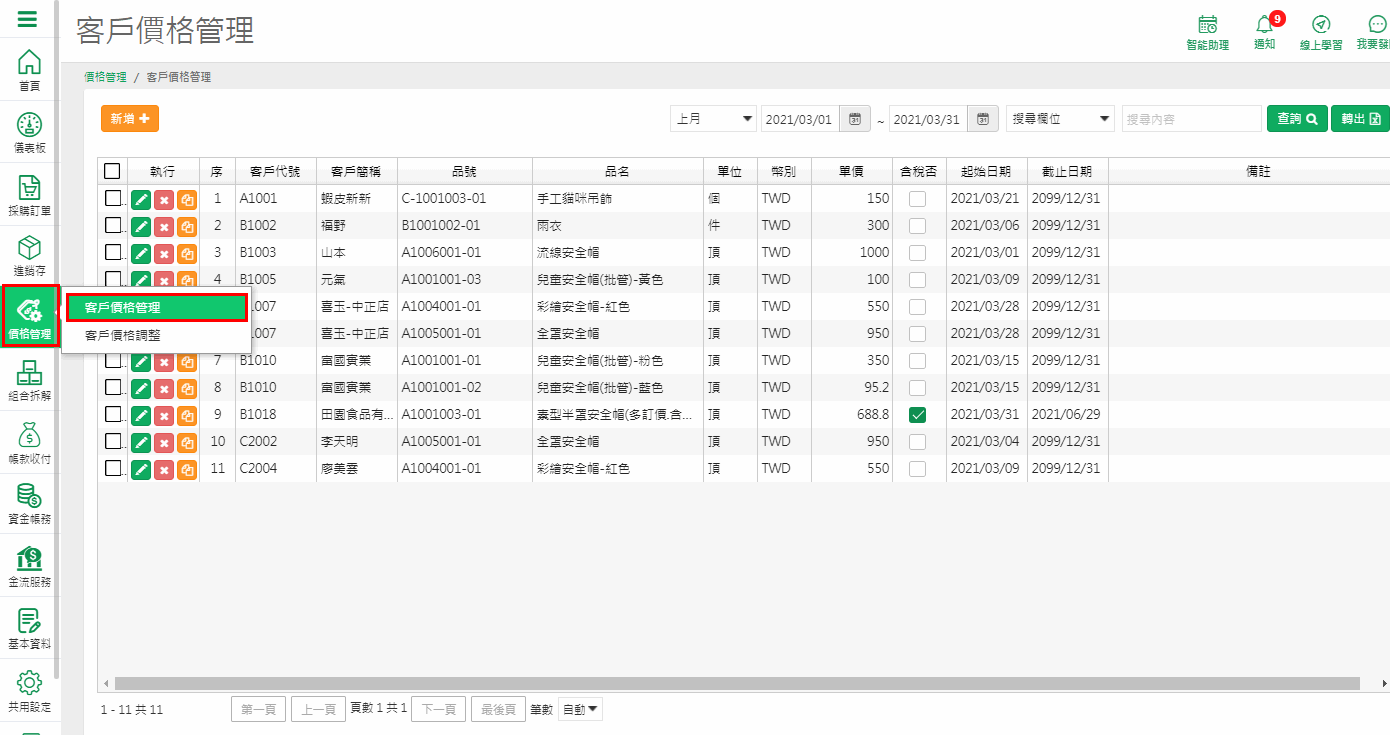This screenshot has height=735, width=1390.
Task: Open the 通知 notifications bell
Action: coord(1265,32)
